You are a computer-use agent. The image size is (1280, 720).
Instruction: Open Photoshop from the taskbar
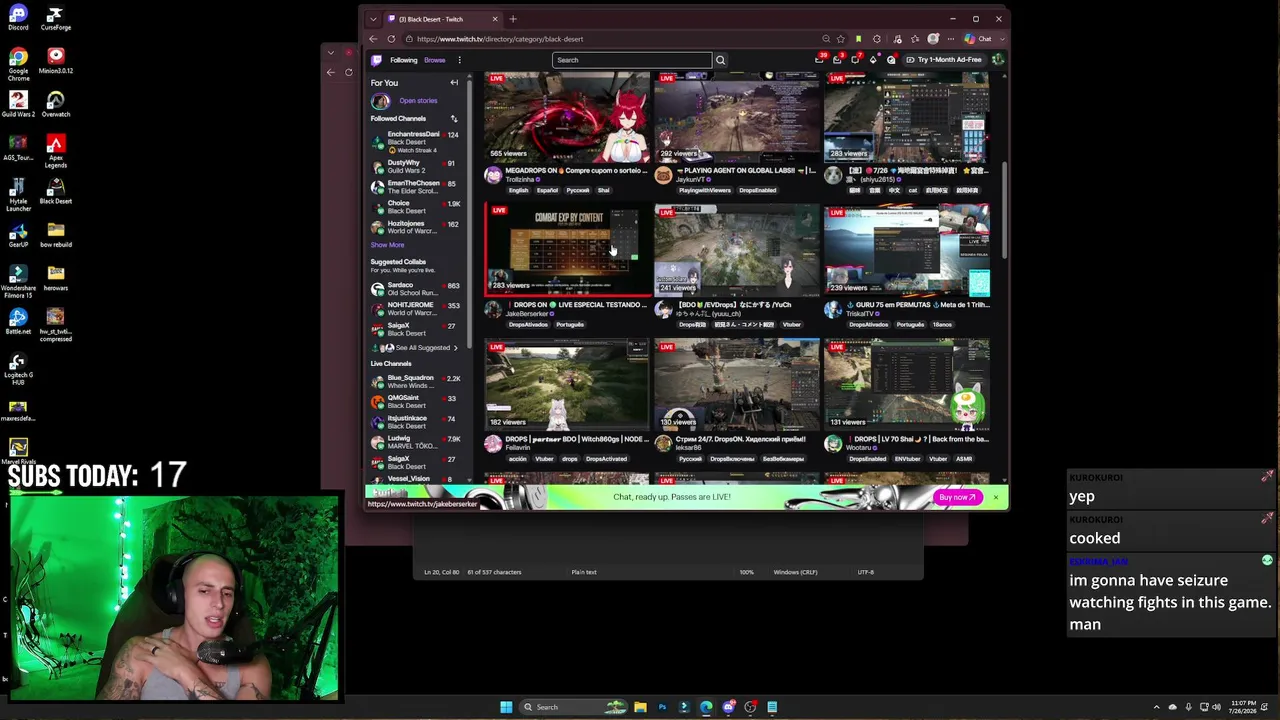[x=662, y=707]
